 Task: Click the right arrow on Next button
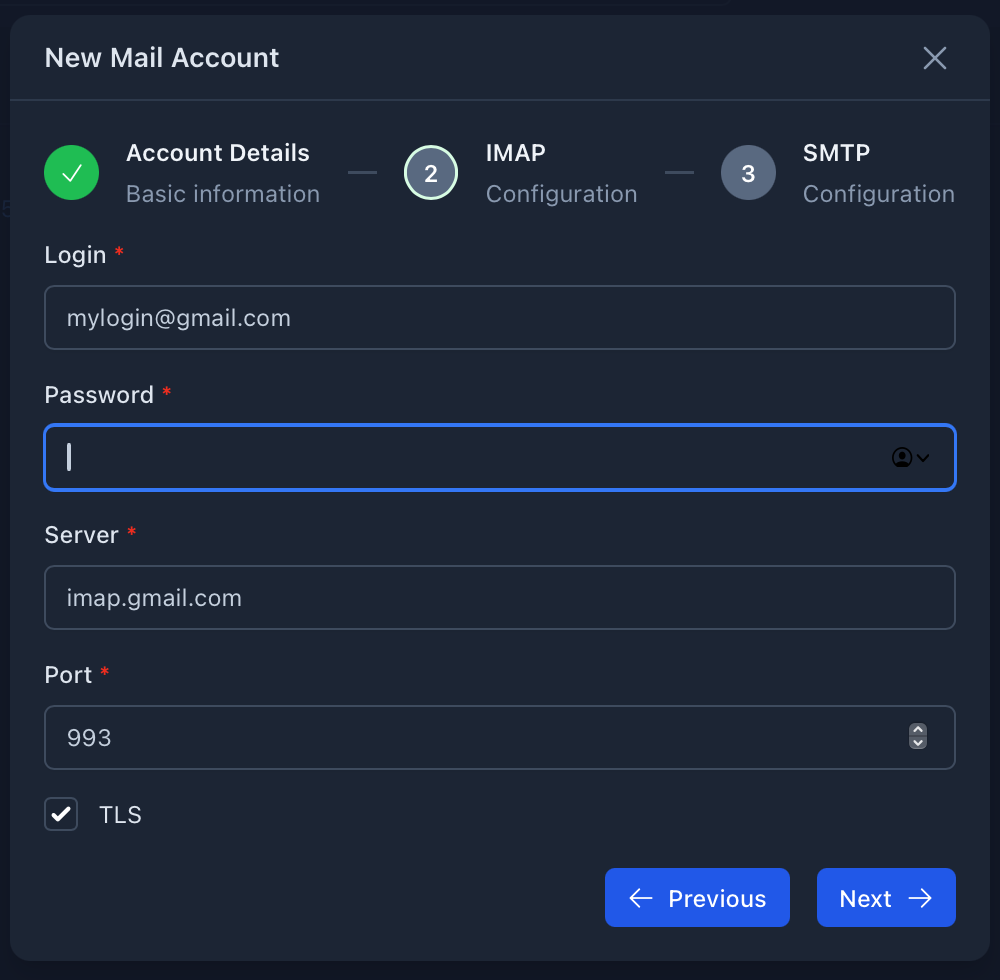click(920, 898)
